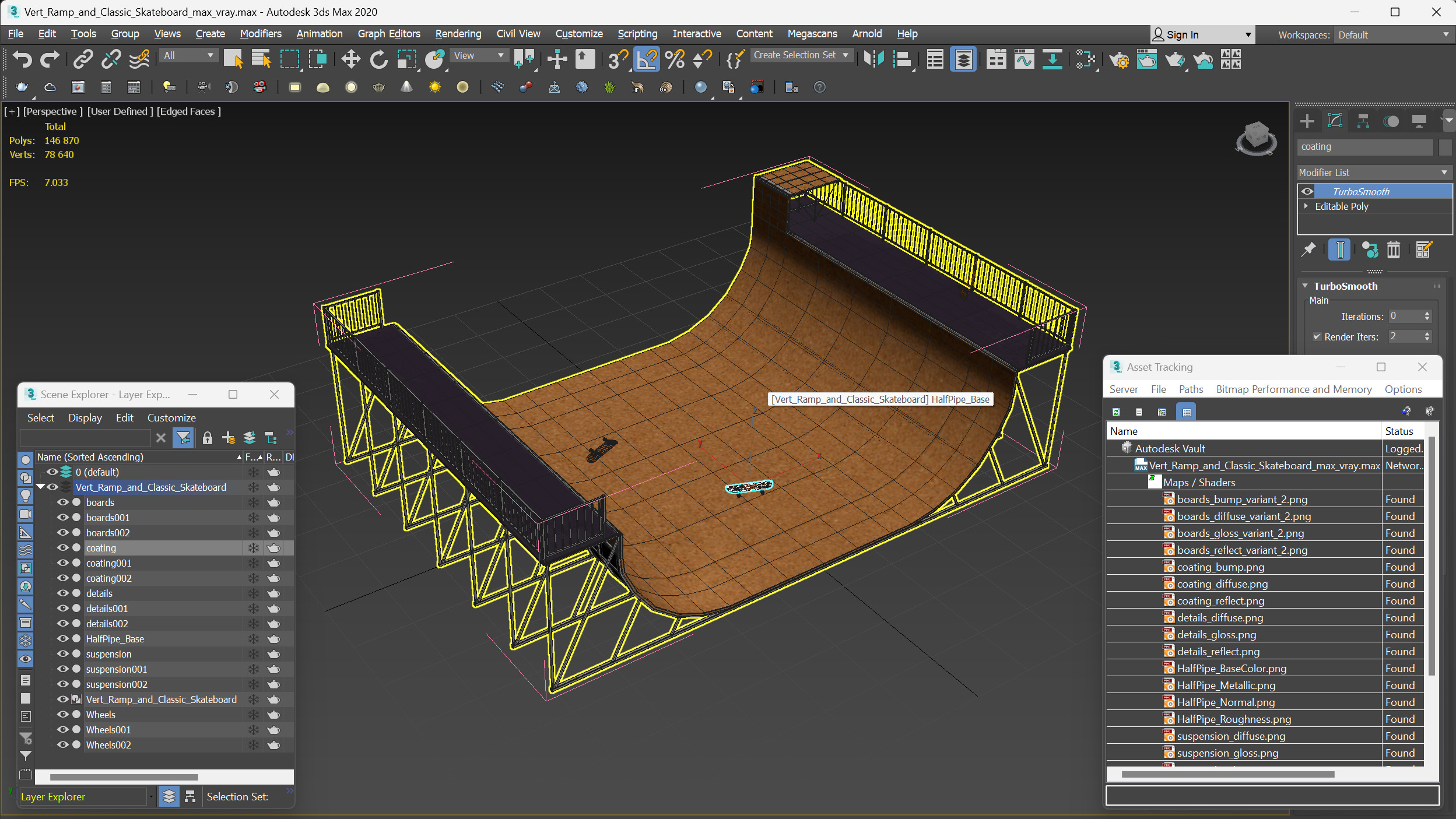This screenshot has width=1456, height=819.
Task: Collapse Vert_Ramp_and_Classic_Skateboard layer tree
Action: click(x=40, y=486)
